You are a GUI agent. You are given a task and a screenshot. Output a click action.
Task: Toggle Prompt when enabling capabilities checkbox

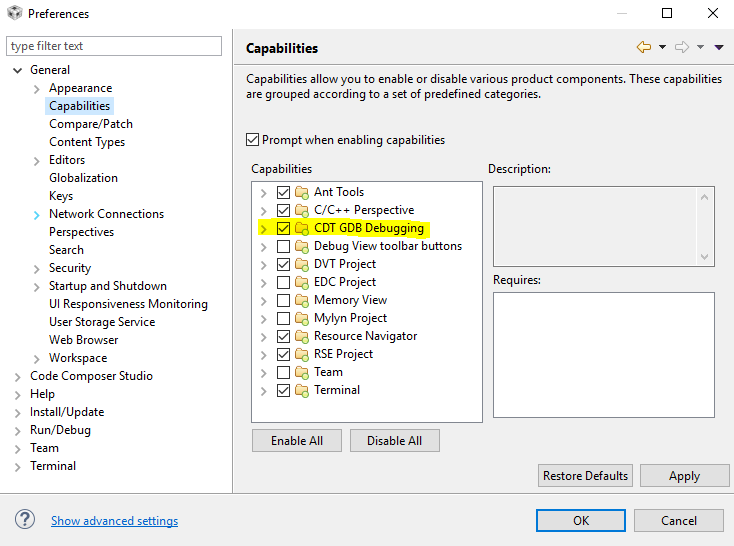pos(252,140)
